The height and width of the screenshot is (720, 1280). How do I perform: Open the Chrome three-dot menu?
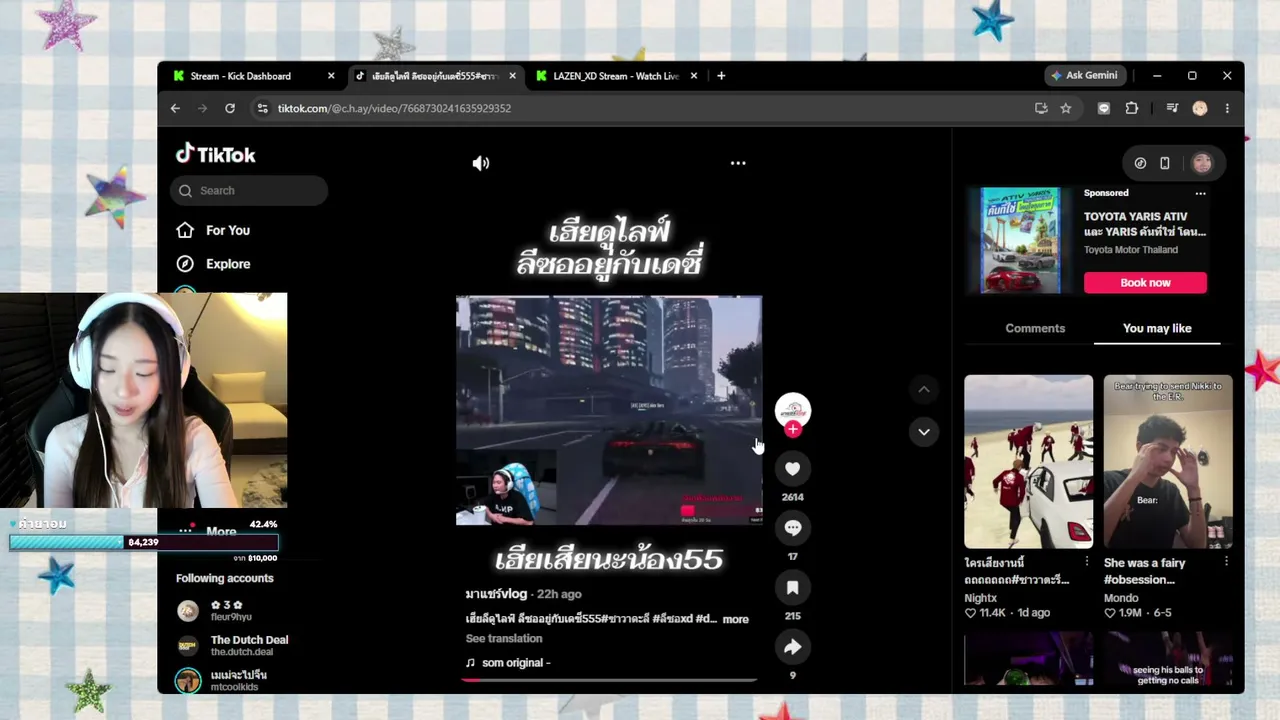pos(1227,108)
